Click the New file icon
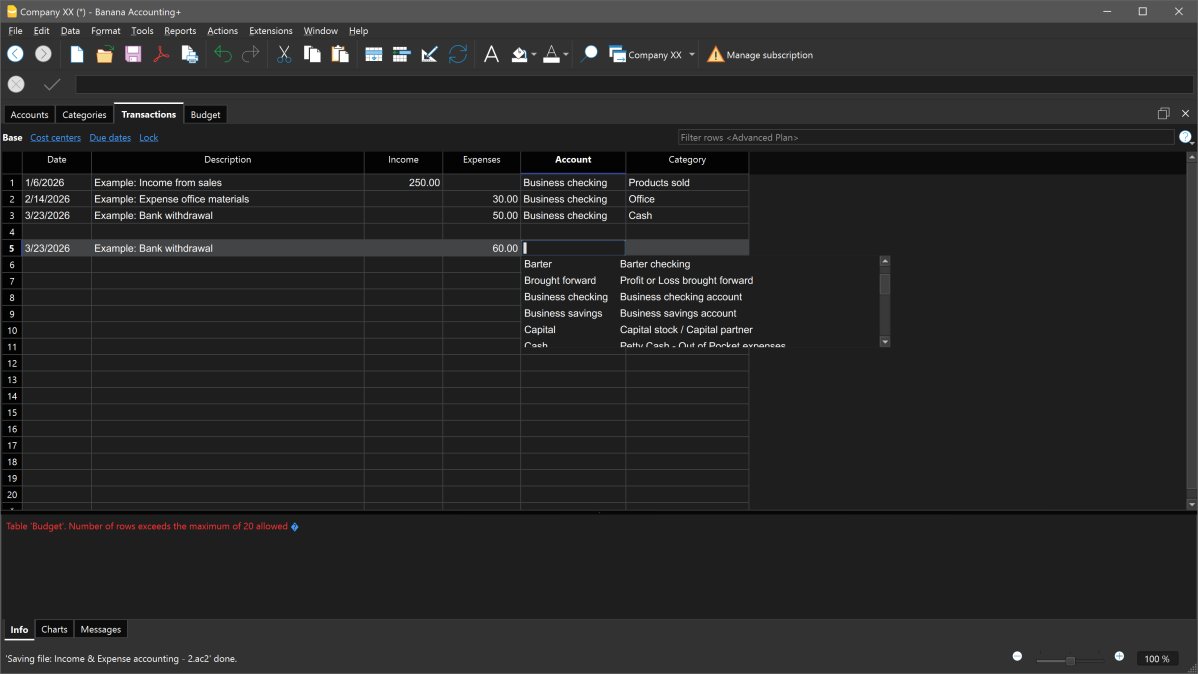 pos(77,55)
